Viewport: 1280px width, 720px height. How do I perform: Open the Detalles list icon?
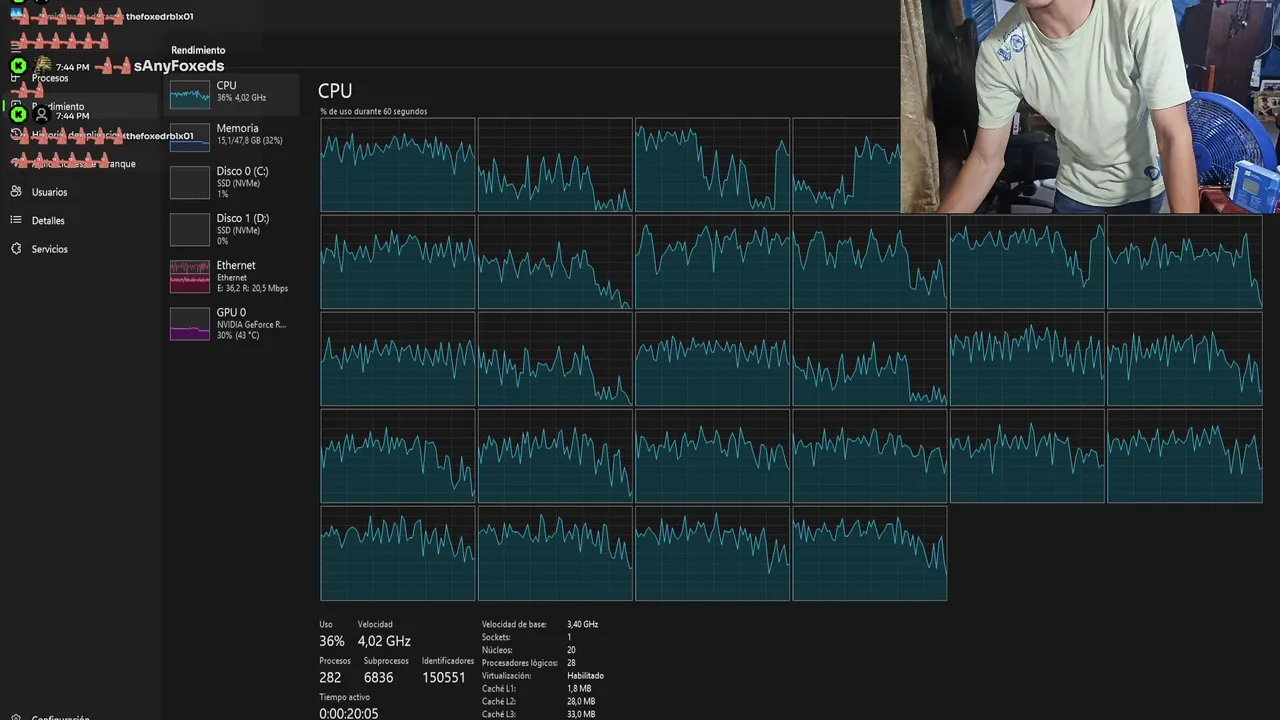pos(16,220)
